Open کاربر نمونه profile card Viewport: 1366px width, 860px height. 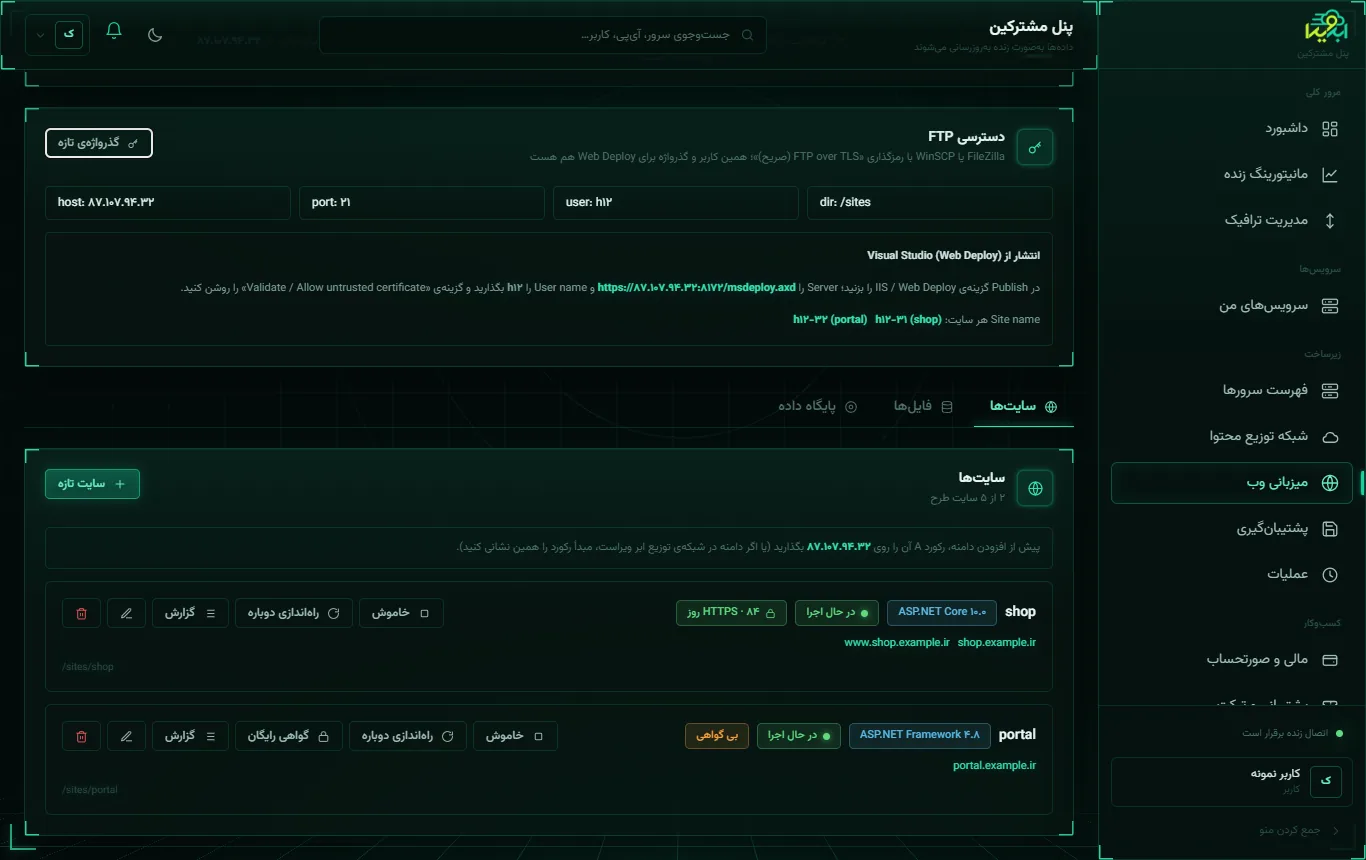(x=1232, y=781)
